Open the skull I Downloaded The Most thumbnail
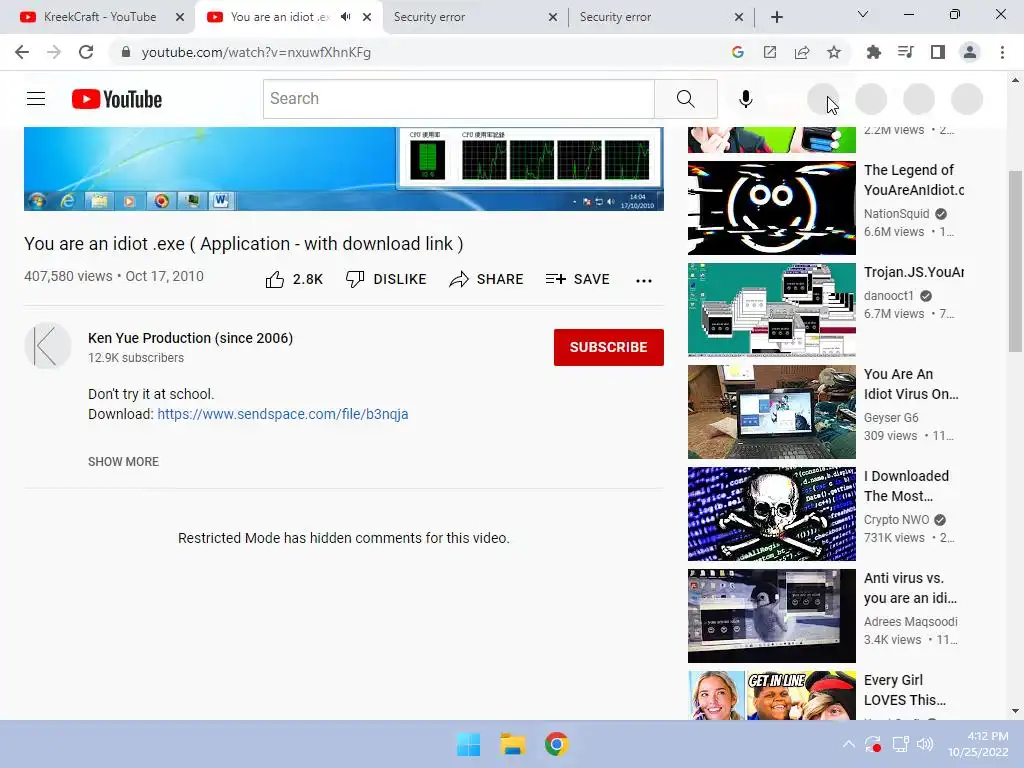Viewport: 1024px width, 768px height. [772, 514]
